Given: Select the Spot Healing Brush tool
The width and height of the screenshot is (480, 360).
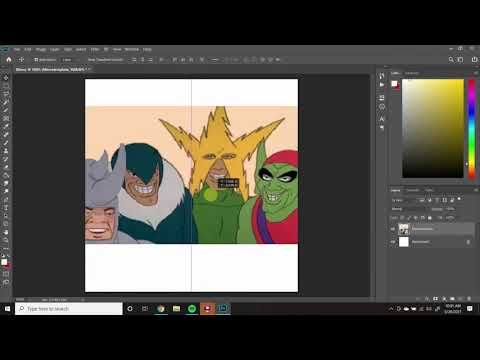Looking at the screenshot, I should [6, 135].
